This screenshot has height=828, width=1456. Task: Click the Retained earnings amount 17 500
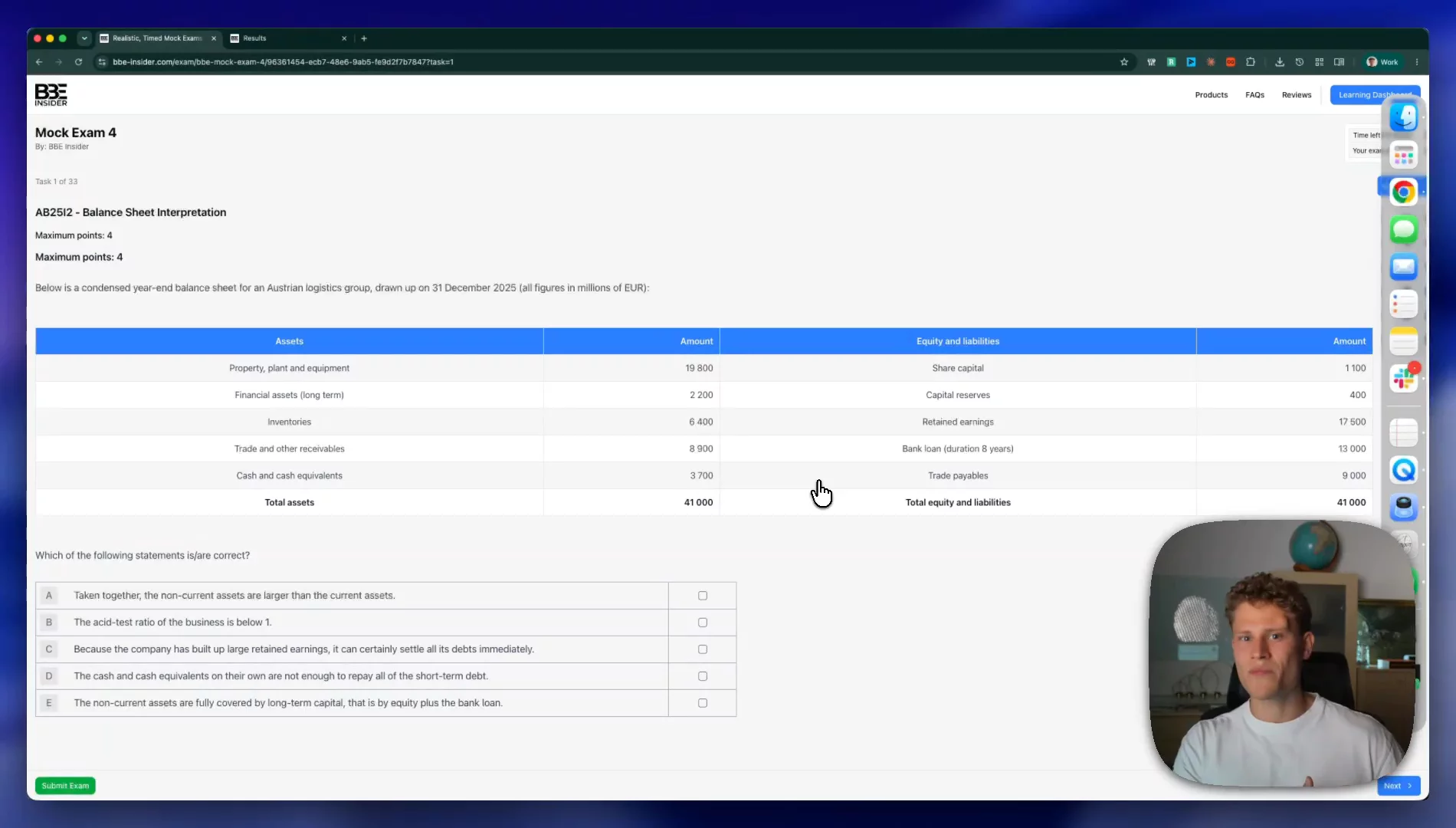pyautogui.click(x=1352, y=422)
